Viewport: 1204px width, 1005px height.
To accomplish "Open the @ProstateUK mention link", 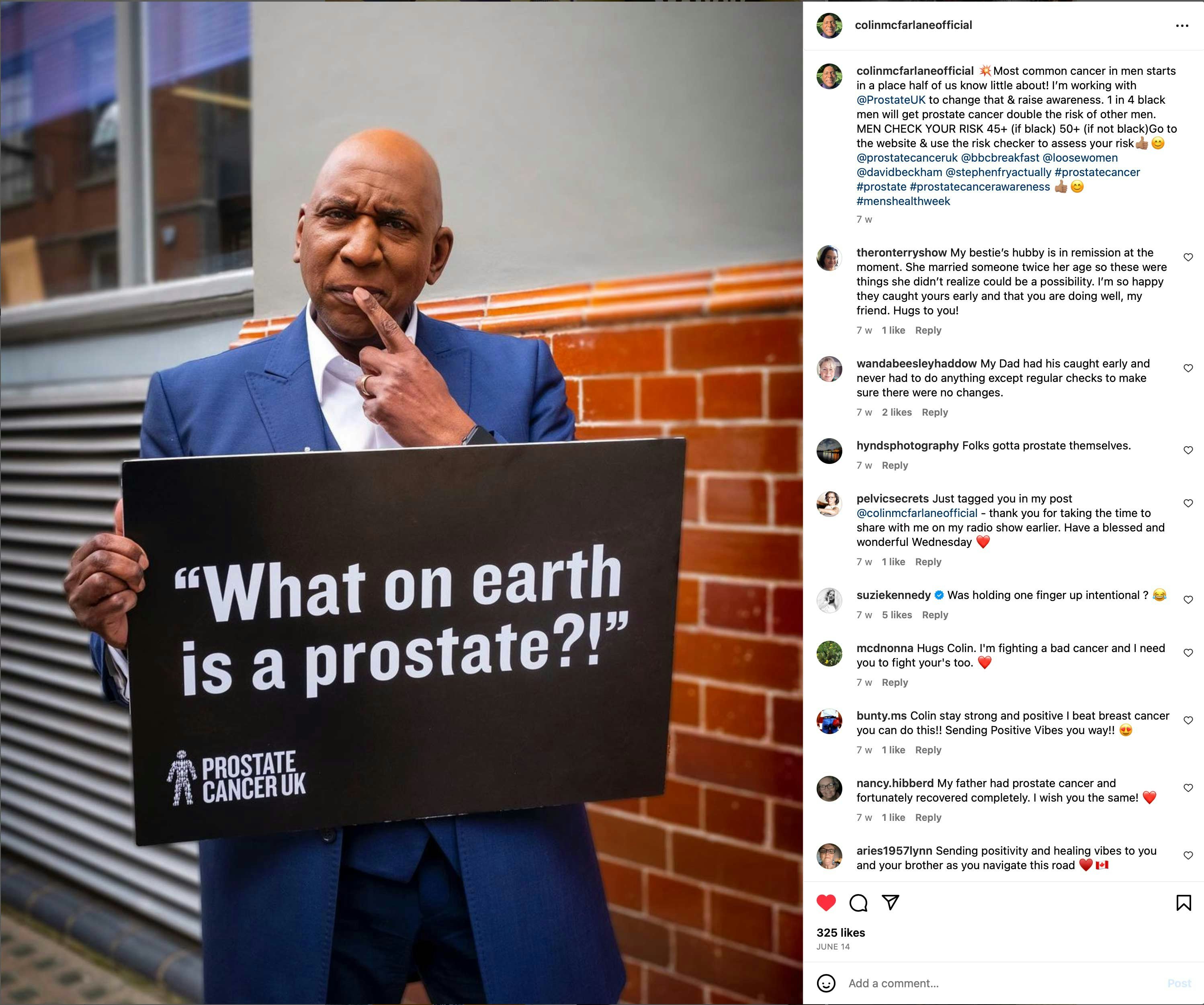I will pyautogui.click(x=891, y=100).
